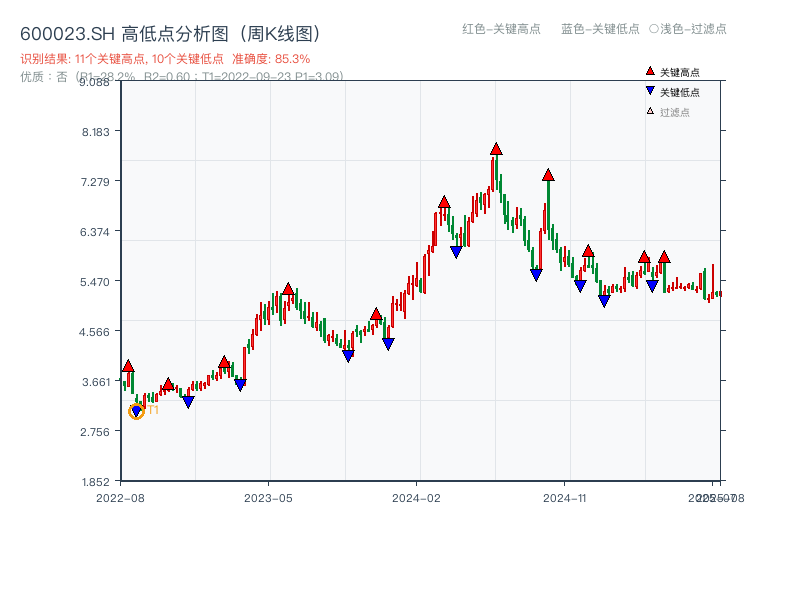The height and width of the screenshot is (600, 800).
Task: Click the second-to-last red high marker
Action: pos(644,257)
